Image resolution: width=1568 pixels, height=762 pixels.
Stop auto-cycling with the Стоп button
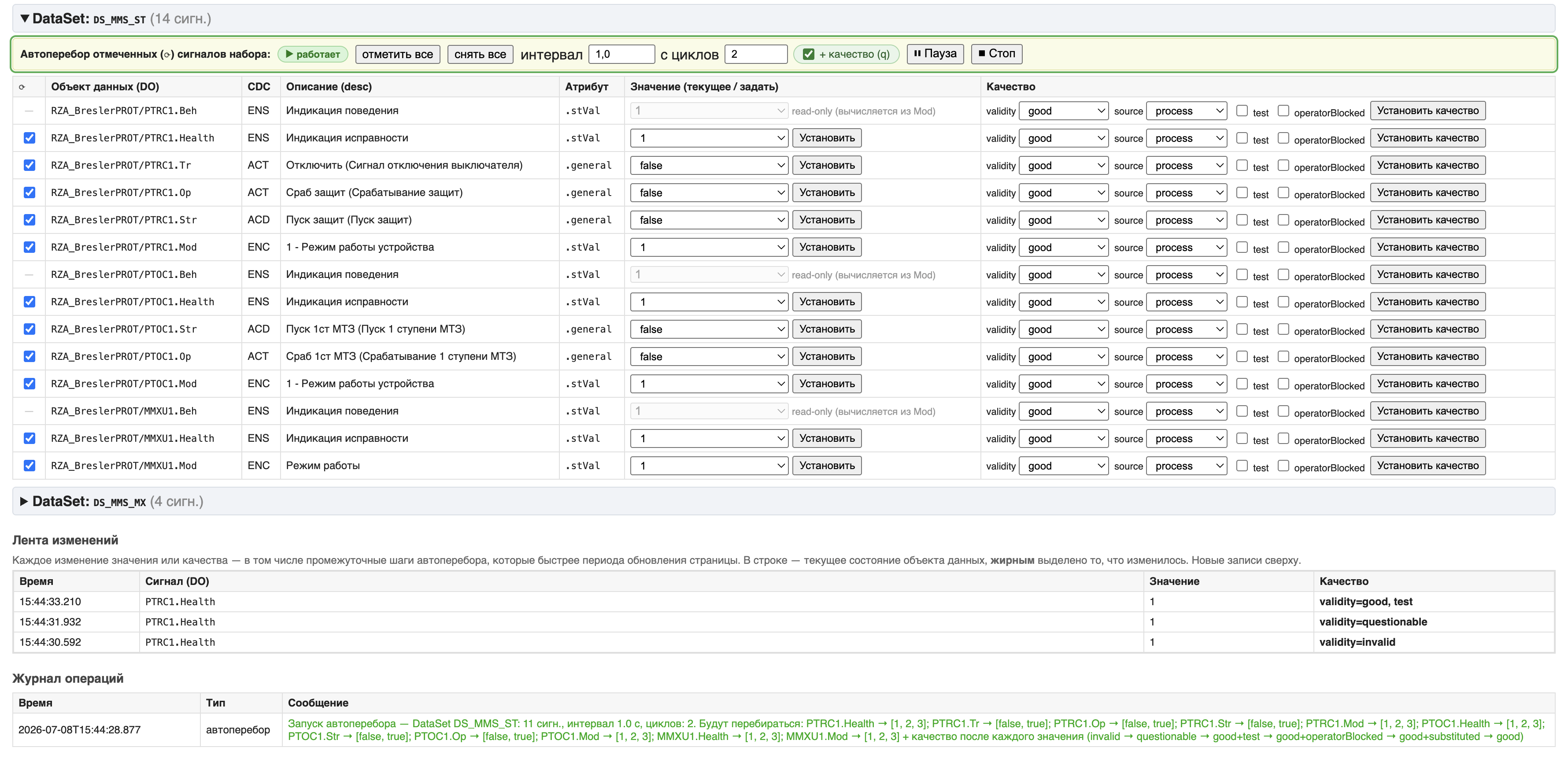[996, 54]
